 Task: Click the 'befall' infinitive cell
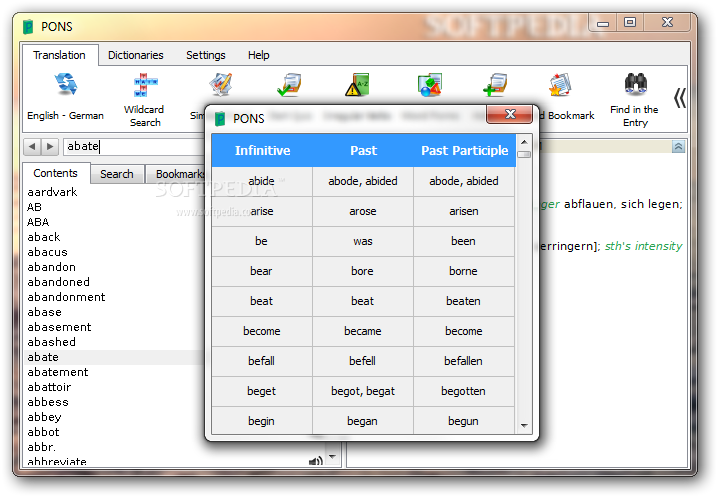[262, 361]
